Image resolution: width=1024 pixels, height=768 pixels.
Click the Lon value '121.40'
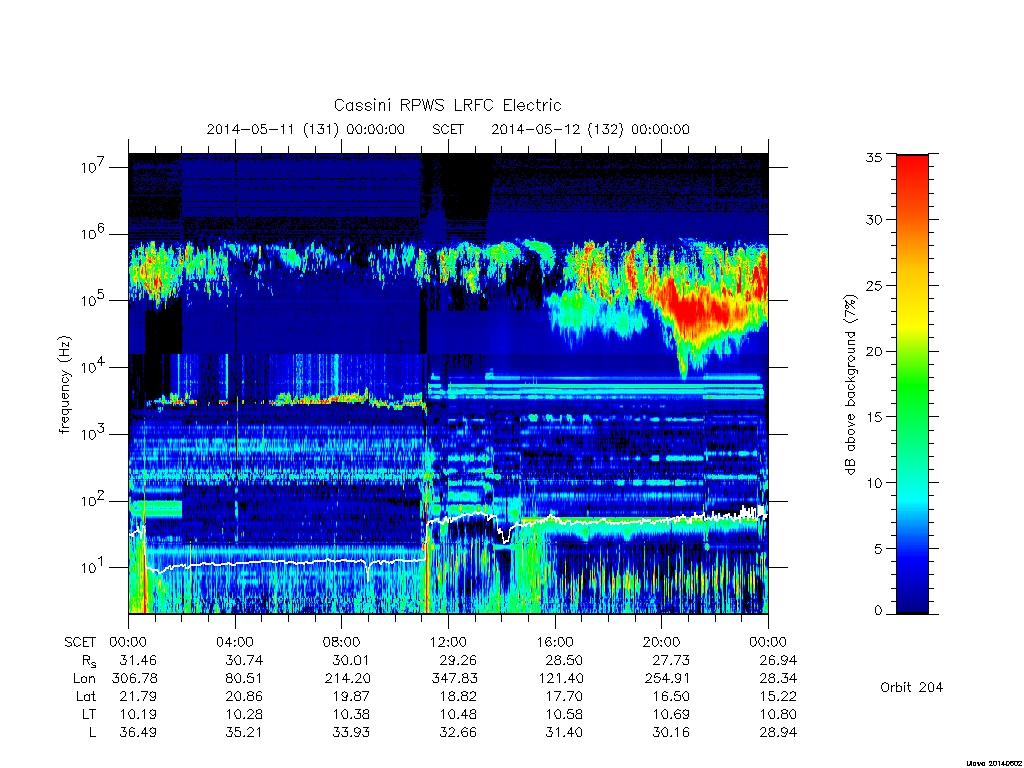click(561, 679)
